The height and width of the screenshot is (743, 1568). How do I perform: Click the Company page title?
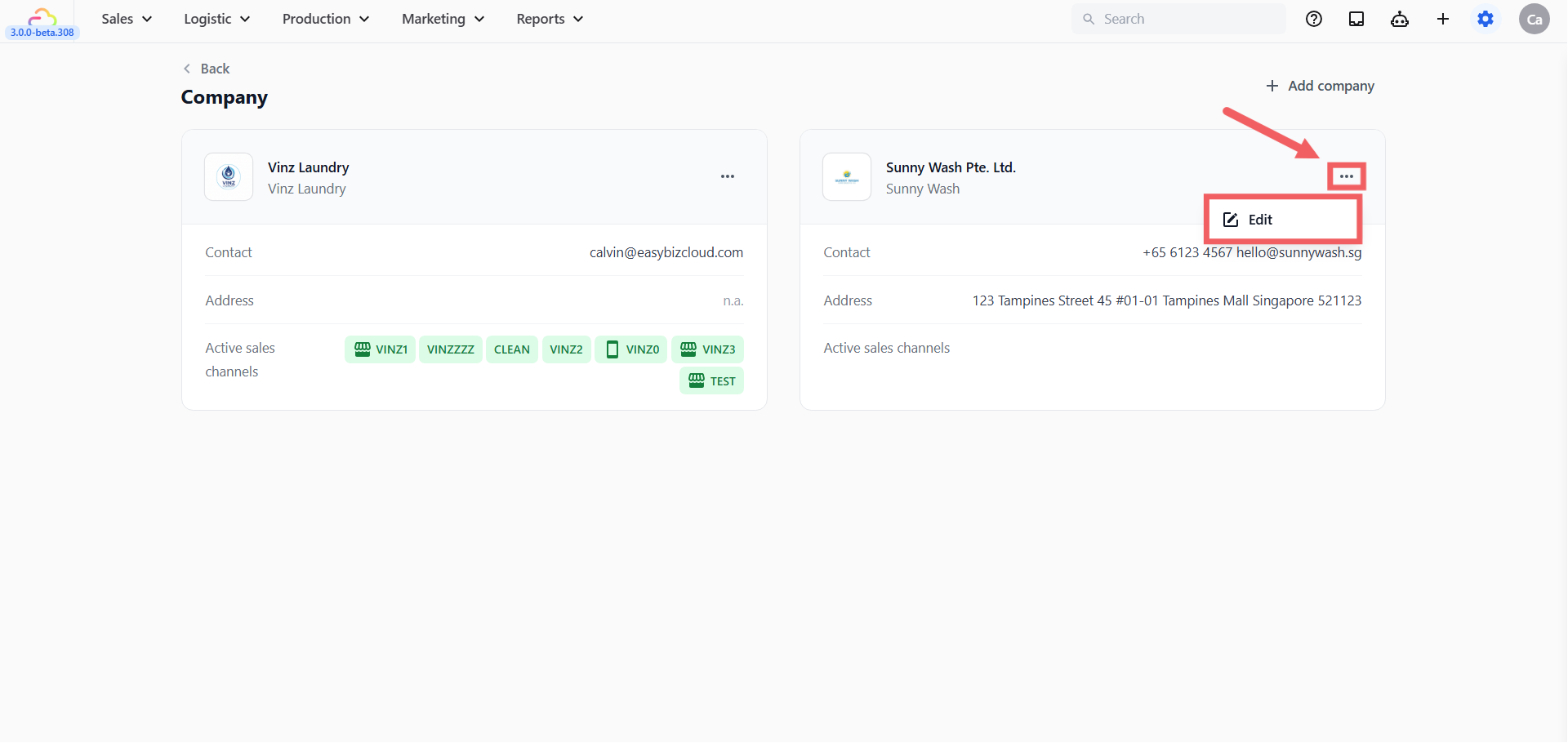(225, 97)
